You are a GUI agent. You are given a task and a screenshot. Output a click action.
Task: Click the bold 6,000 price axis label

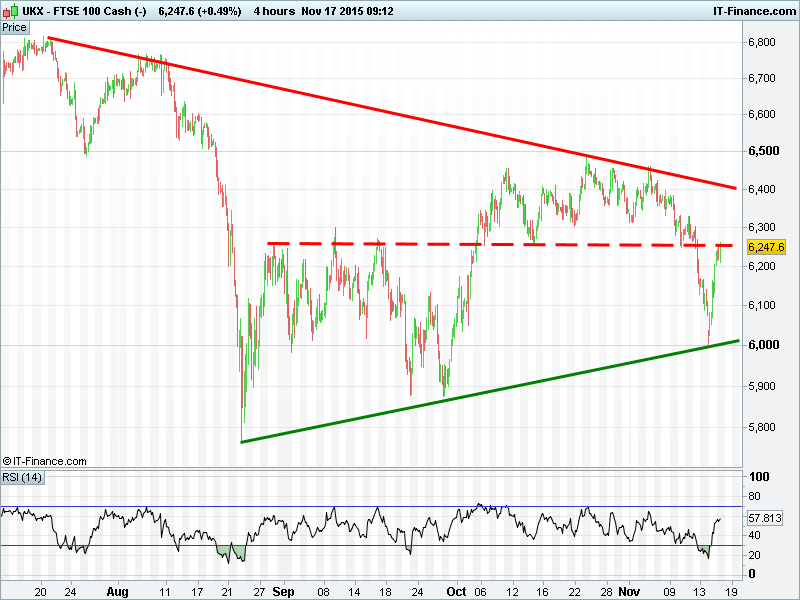click(x=764, y=345)
